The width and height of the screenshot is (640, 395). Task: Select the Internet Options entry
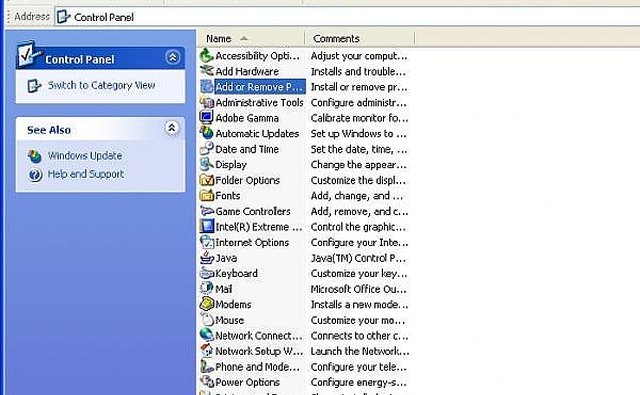252,242
